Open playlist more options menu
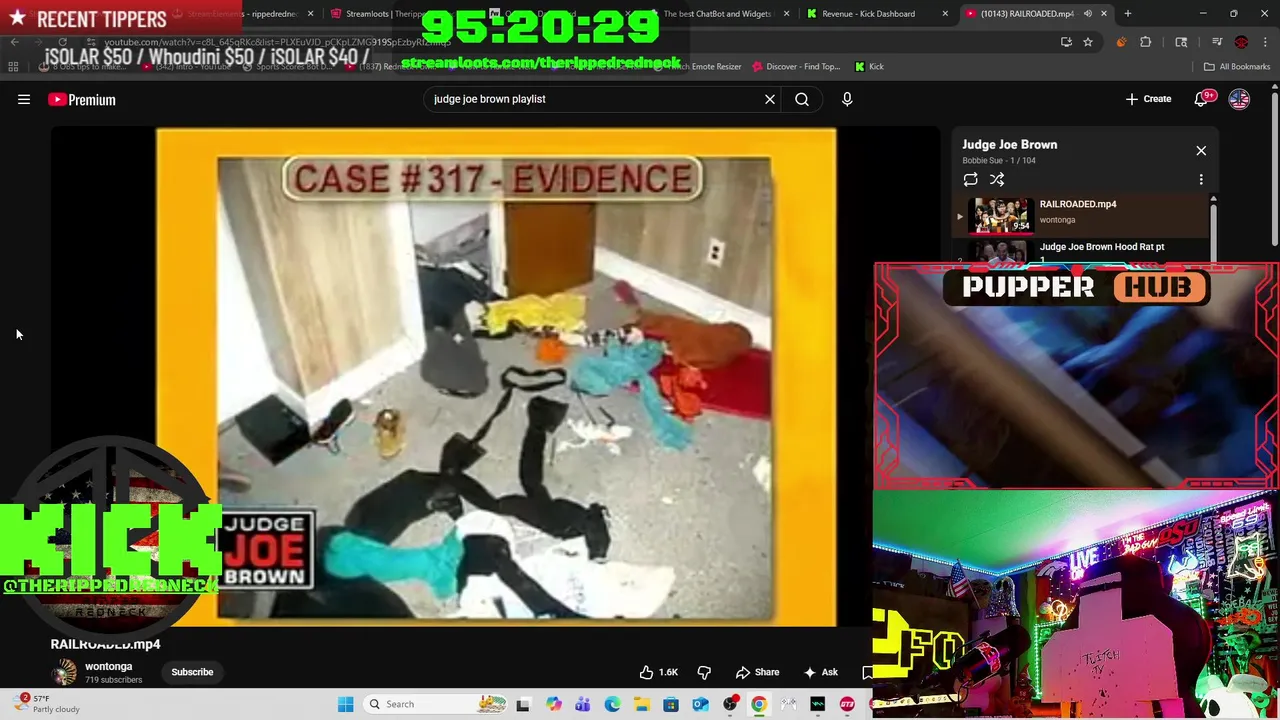The width and height of the screenshot is (1280, 720). click(1201, 179)
